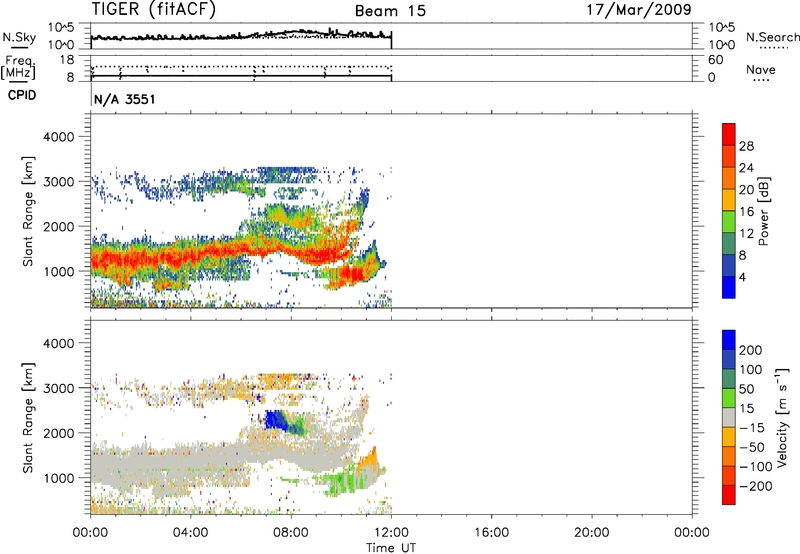
Task: Click the Nave legend label
Action: [x=761, y=69]
